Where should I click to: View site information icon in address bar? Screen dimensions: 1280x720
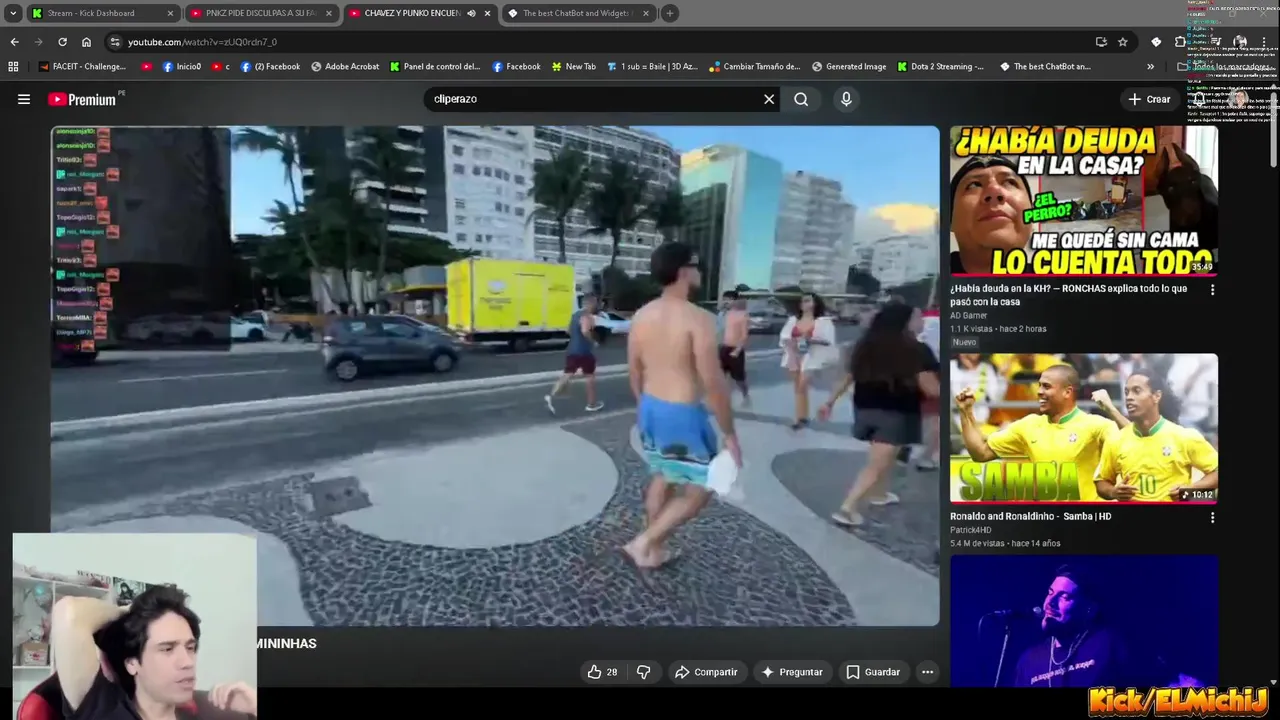coord(115,42)
